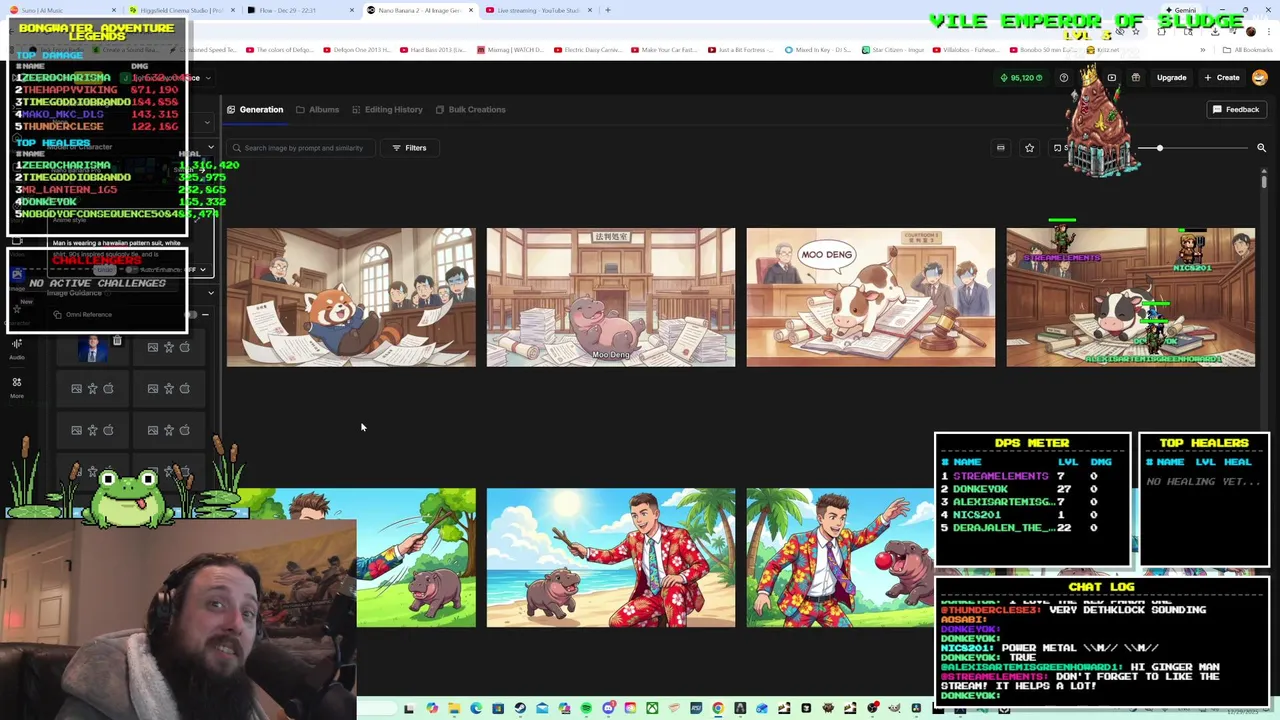Click image upload icon beside portrait reference
1280x720 pixels.
coord(153,347)
